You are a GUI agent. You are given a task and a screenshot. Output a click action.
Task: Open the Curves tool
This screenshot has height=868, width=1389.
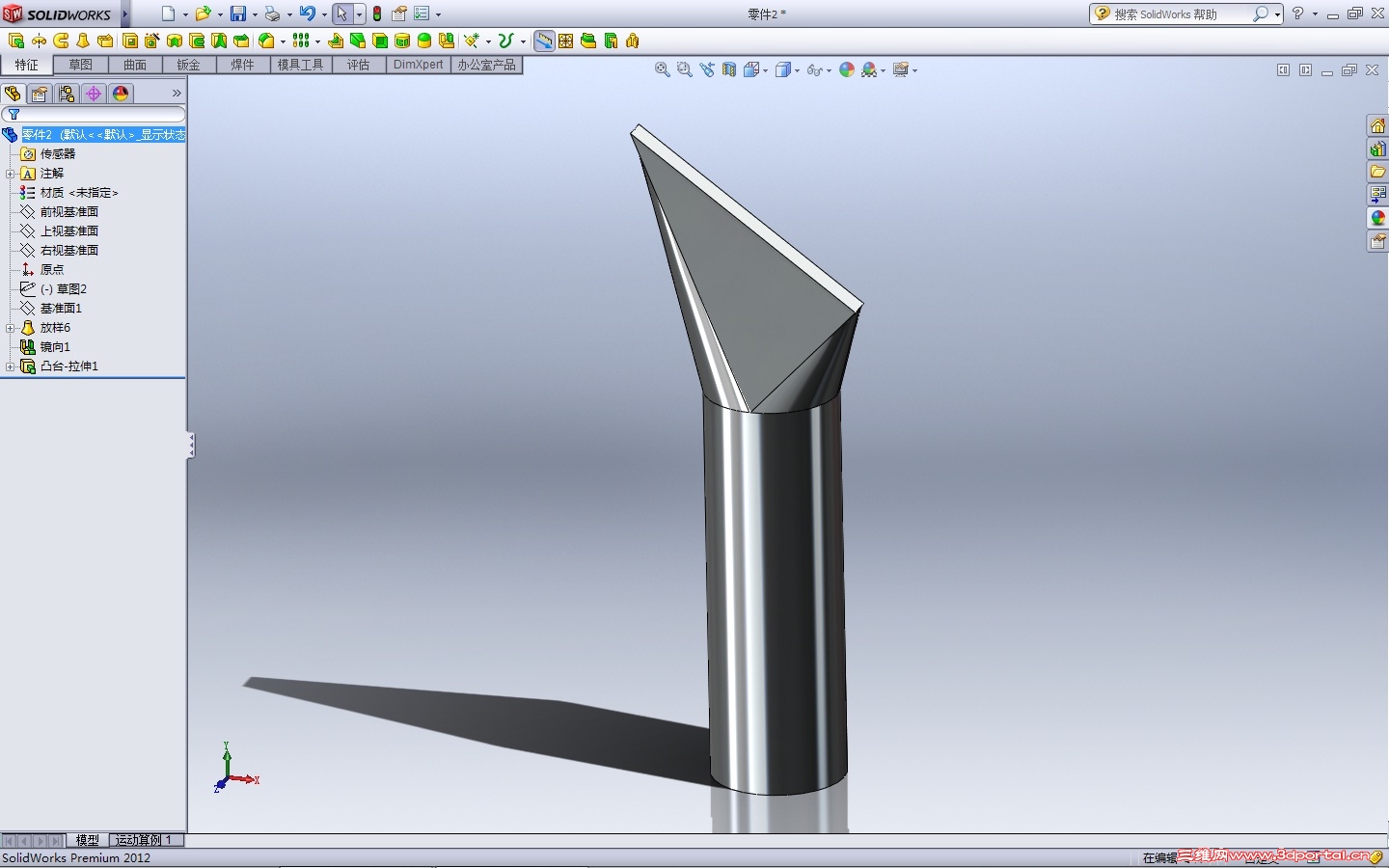click(x=505, y=41)
